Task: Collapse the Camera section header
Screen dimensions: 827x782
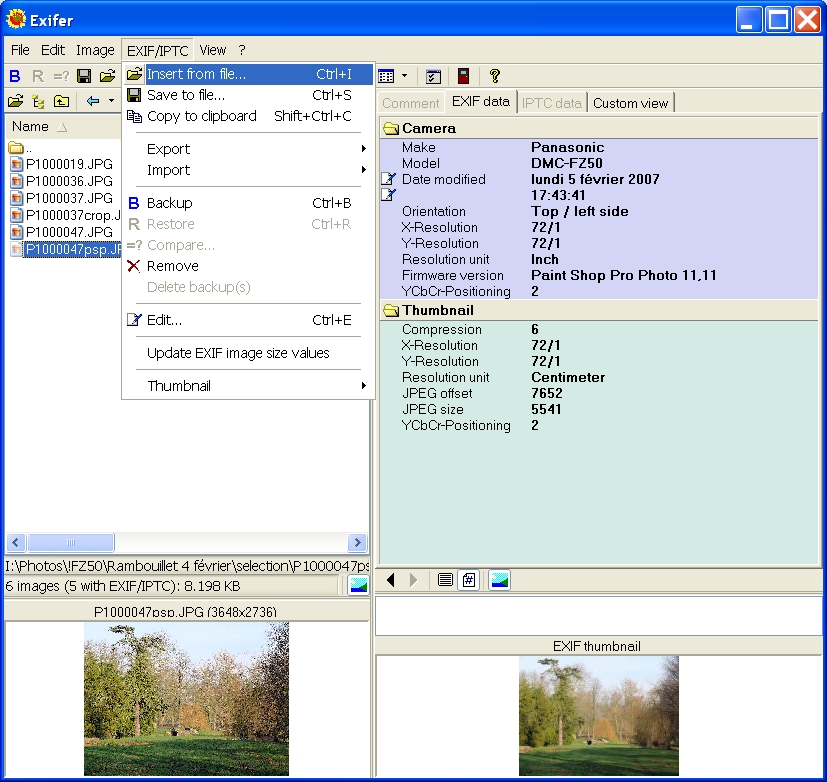Action: [x=429, y=128]
